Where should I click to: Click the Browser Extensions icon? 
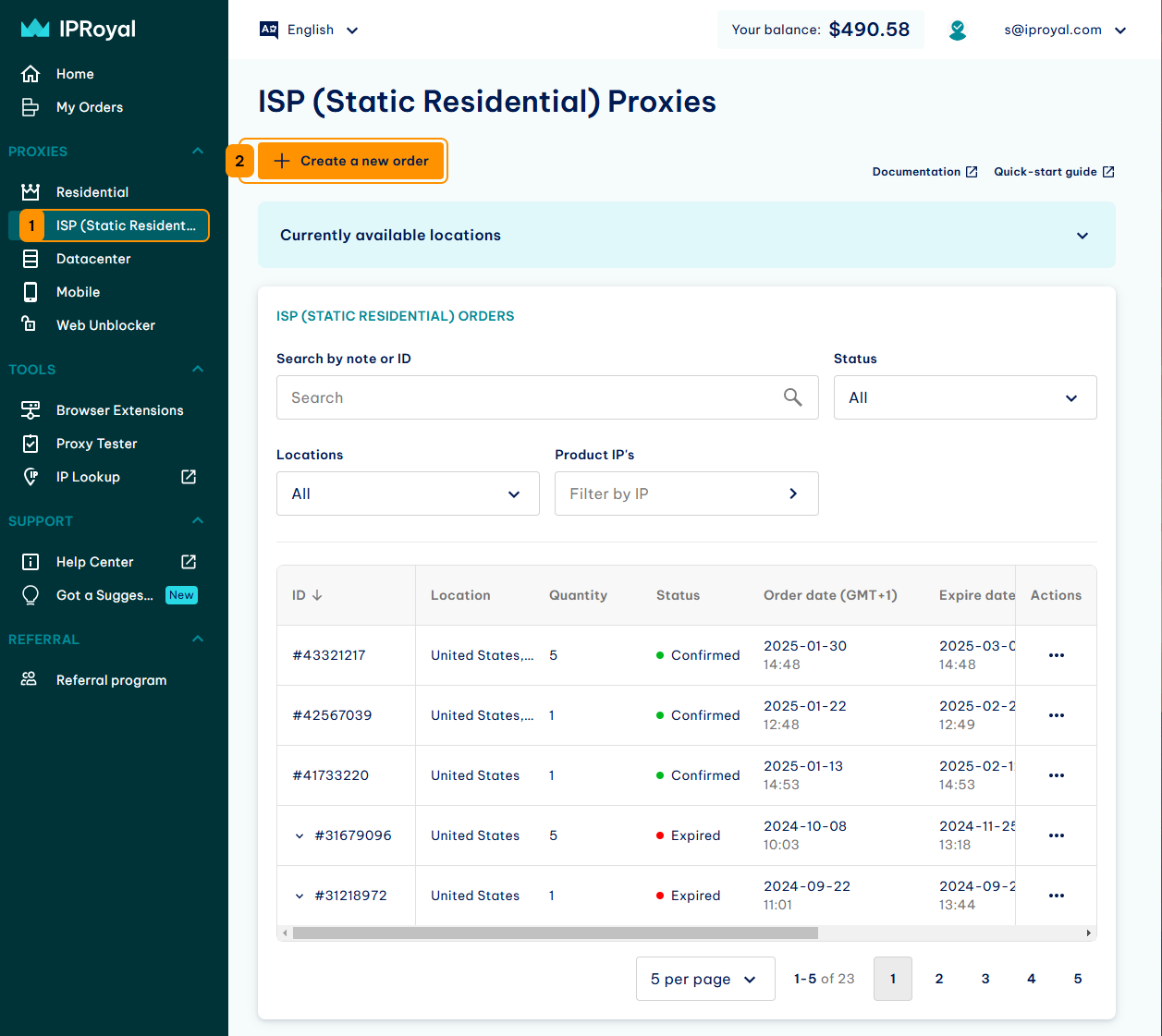coord(31,410)
